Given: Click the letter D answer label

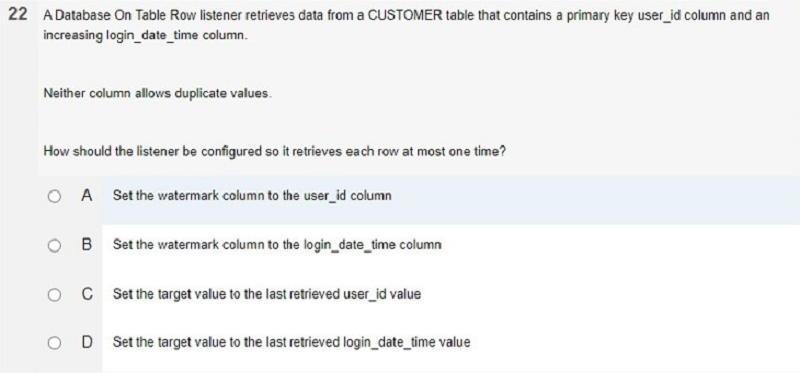Looking at the screenshot, I should 87,342.
